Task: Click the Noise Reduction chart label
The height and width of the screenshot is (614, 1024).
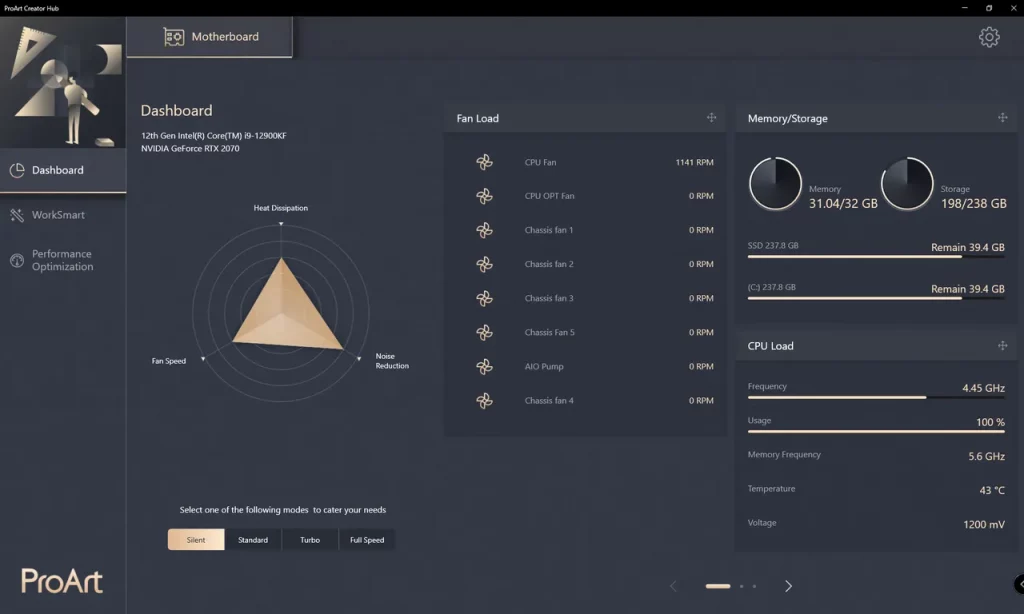Action: coord(392,361)
